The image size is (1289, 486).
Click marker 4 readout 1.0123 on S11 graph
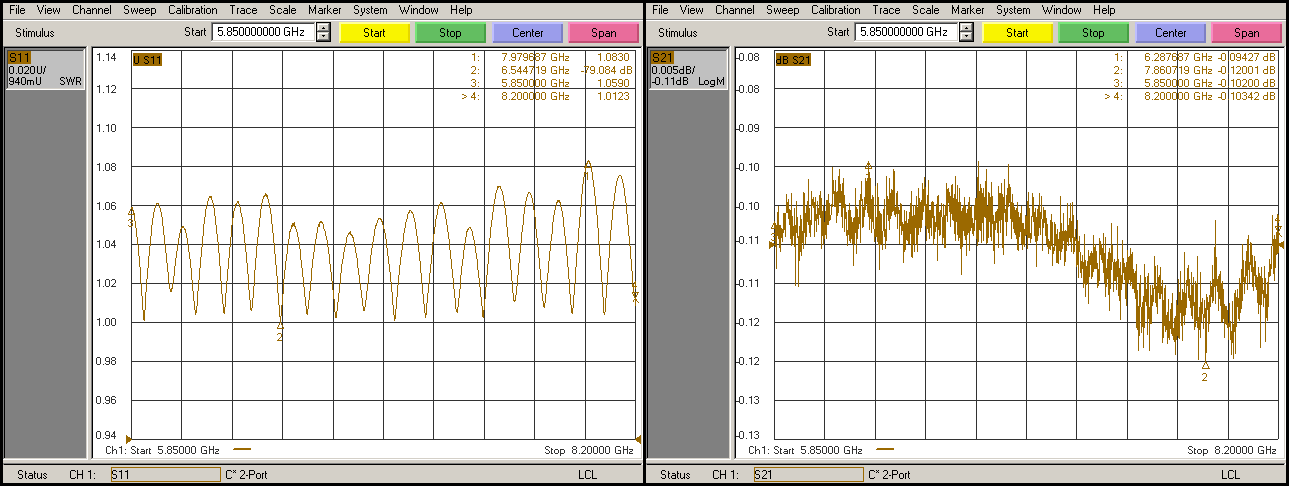click(x=613, y=97)
